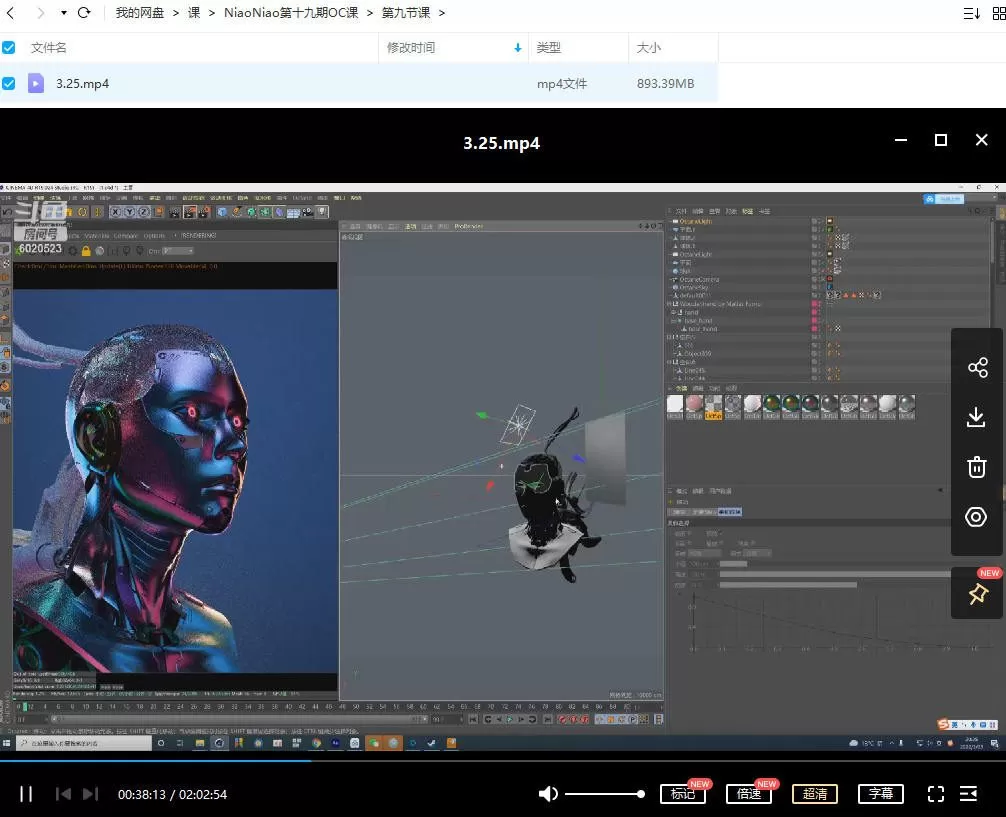This screenshot has width=1006, height=817.
Task: Open the video playlist panel
Action: point(968,794)
